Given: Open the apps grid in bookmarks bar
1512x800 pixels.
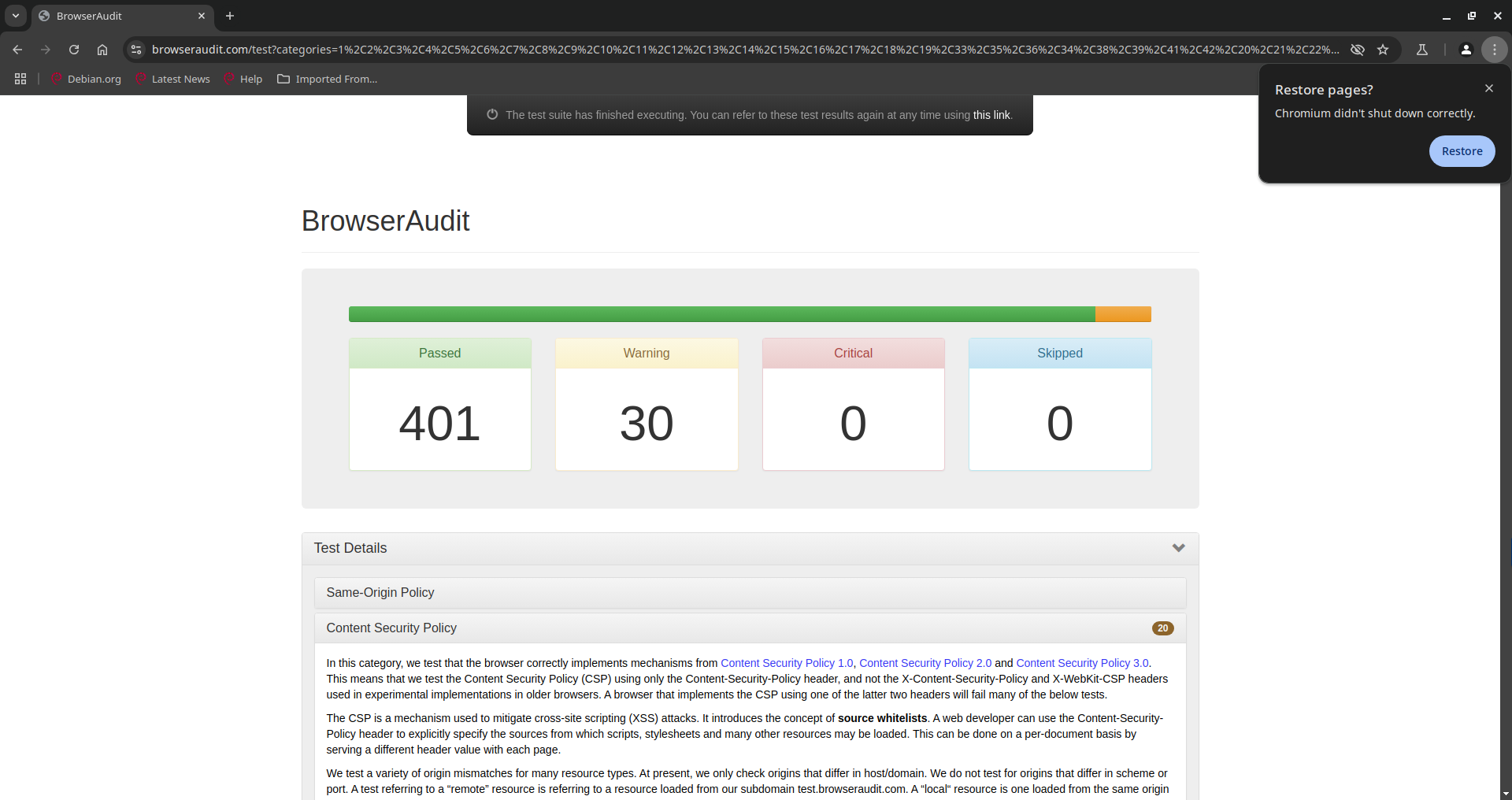Looking at the screenshot, I should coord(20,79).
